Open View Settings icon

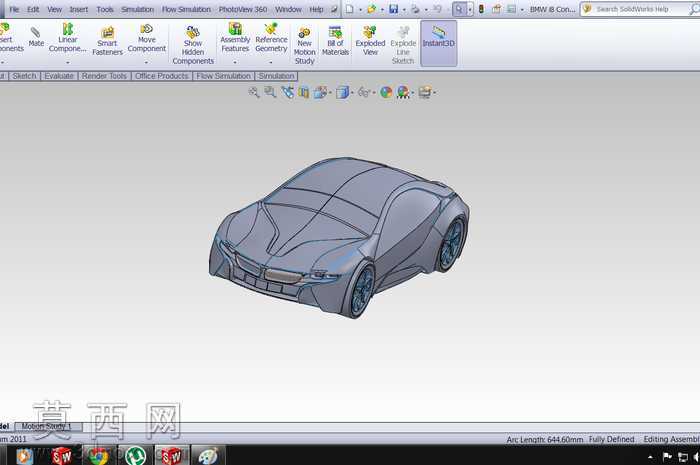(425, 92)
